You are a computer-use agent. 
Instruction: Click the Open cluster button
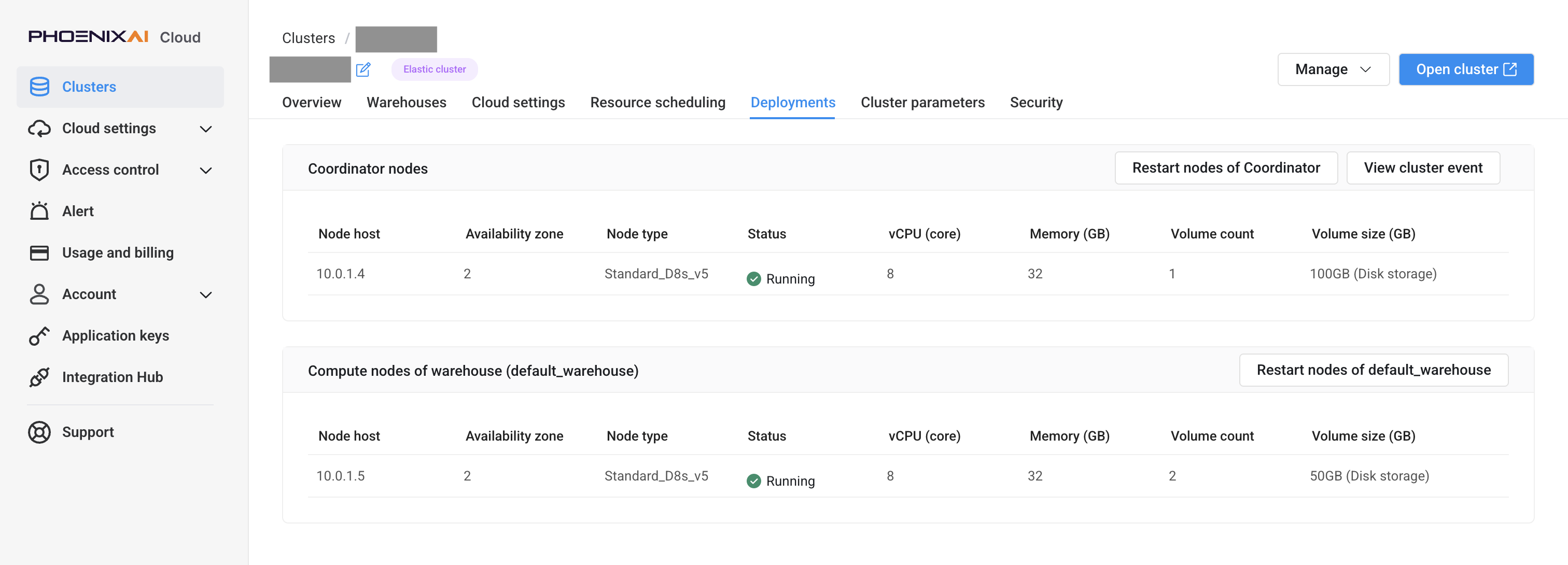pyautogui.click(x=1466, y=69)
